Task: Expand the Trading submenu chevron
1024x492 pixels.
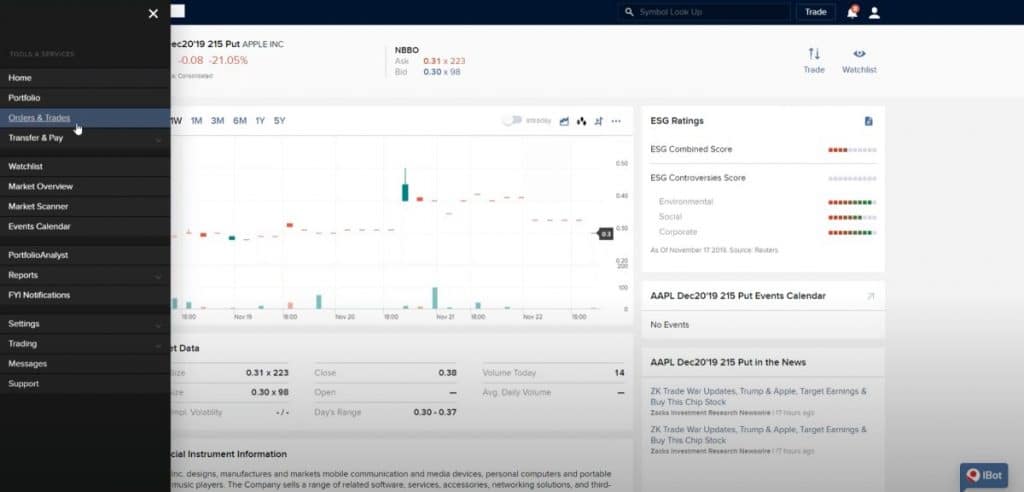Action: (158, 346)
